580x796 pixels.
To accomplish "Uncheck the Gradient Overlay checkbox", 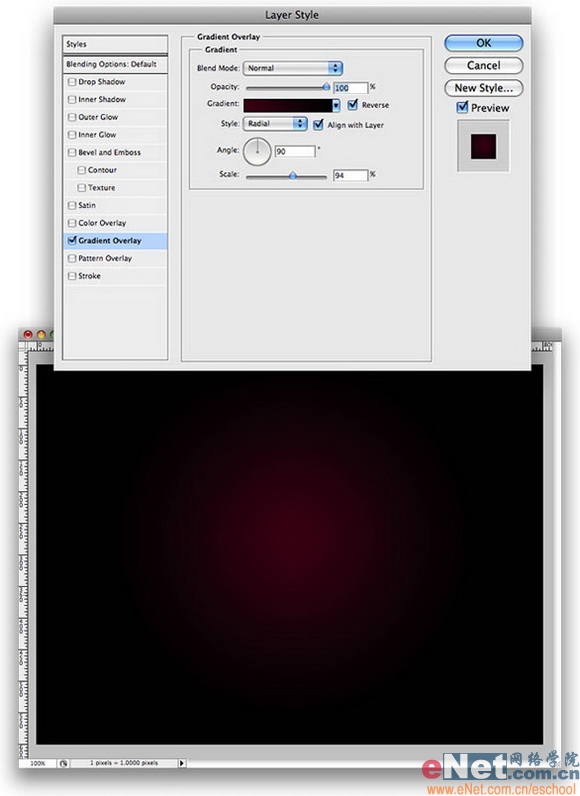I will click(72, 241).
